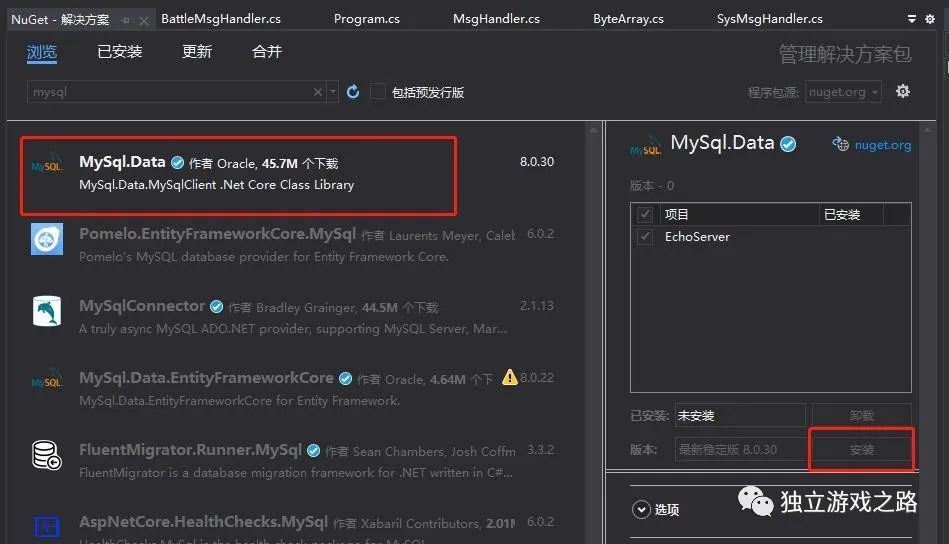This screenshot has height=544, width=949.
Task: Click the Pomelo.EntityFrameworkCore.MySql package icon
Action: pyautogui.click(x=47, y=239)
